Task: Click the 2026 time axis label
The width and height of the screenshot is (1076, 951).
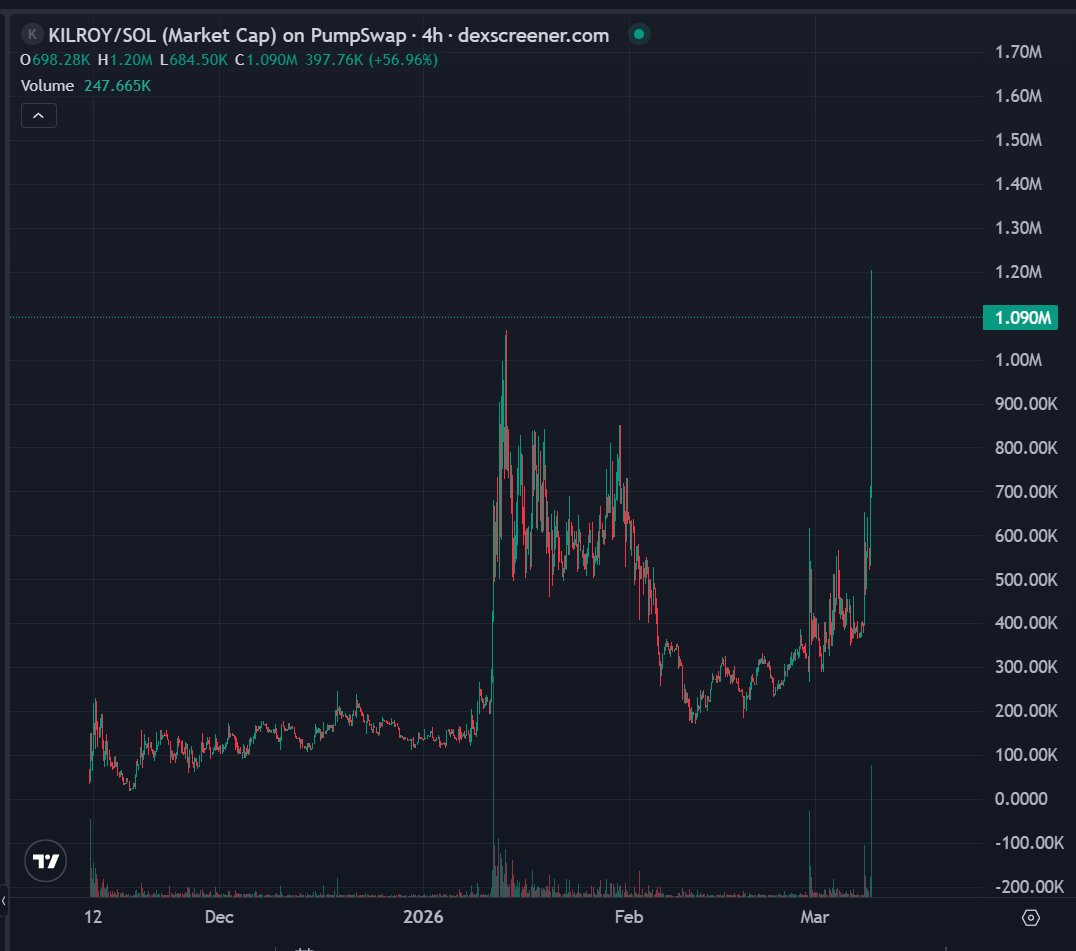Action: pyautogui.click(x=423, y=917)
